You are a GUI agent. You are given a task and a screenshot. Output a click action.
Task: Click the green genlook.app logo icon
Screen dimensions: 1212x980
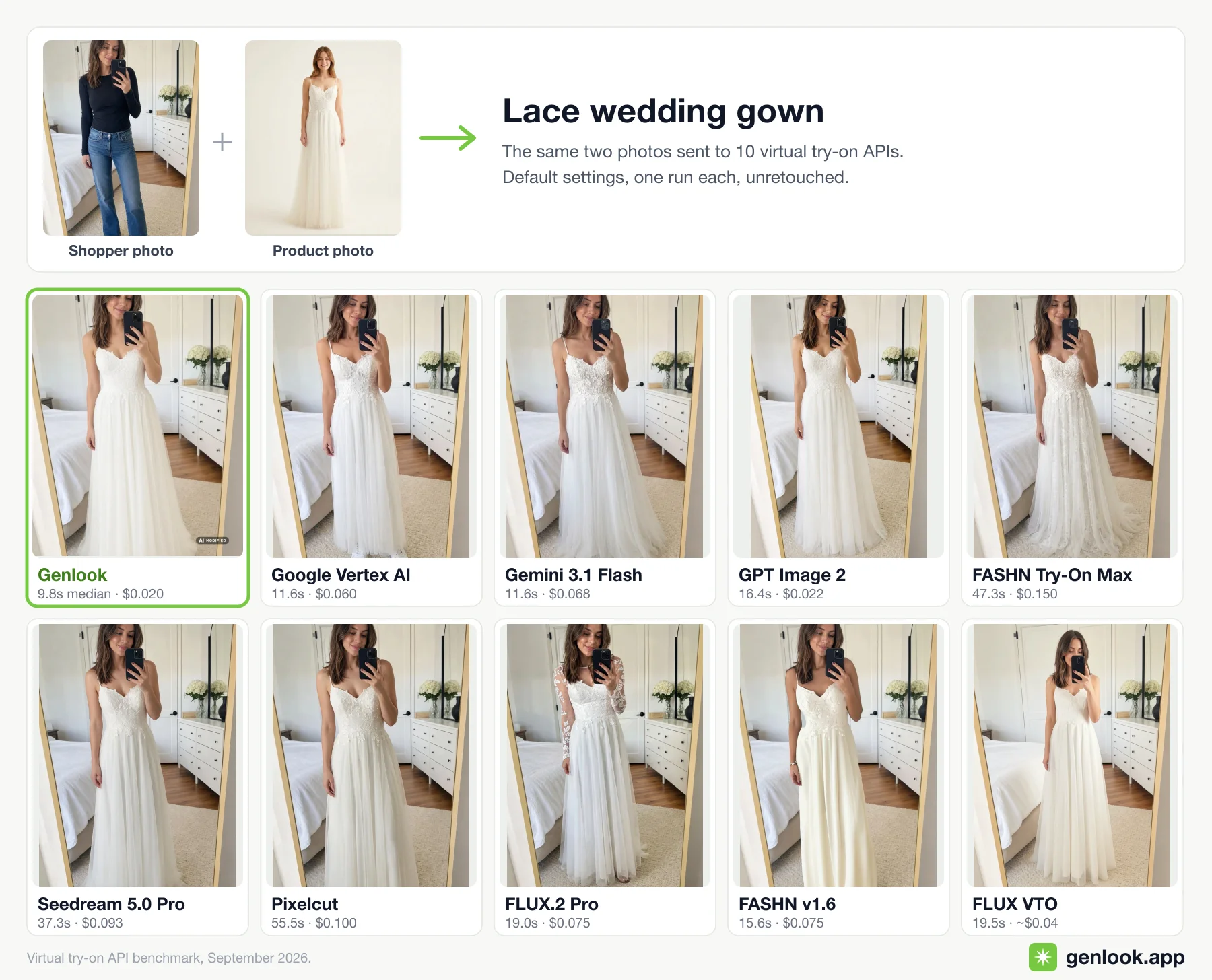tap(1043, 957)
